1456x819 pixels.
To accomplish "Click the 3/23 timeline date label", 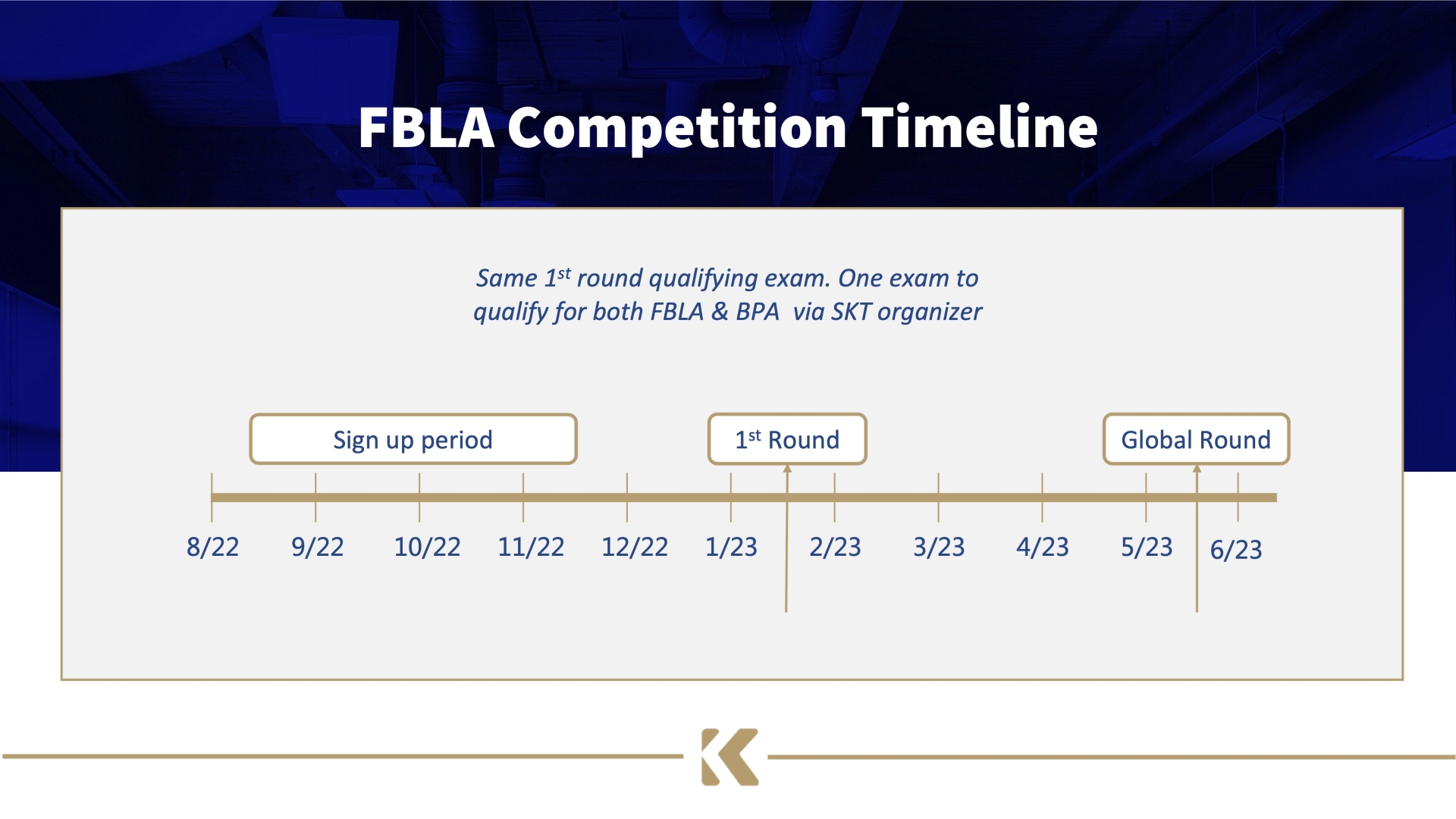I will pos(939,547).
